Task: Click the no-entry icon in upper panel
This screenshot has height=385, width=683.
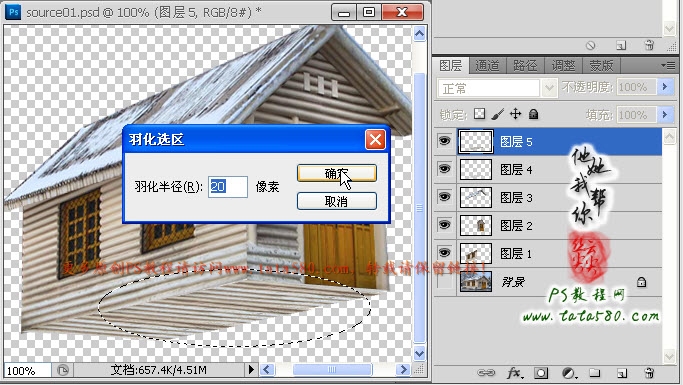Action: point(591,45)
